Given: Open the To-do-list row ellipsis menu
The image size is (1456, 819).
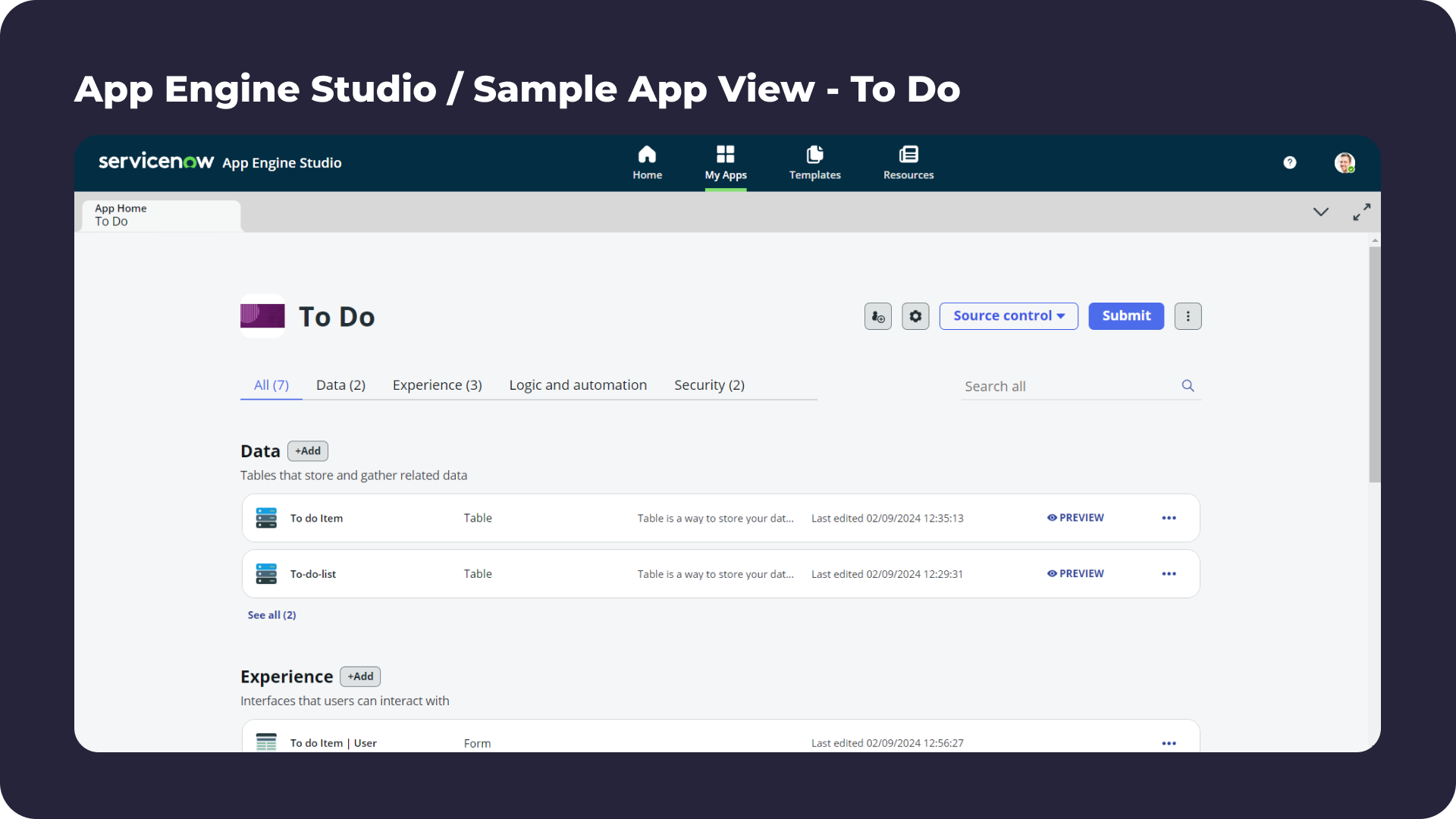Looking at the screenshot, I should (1169, 574).
